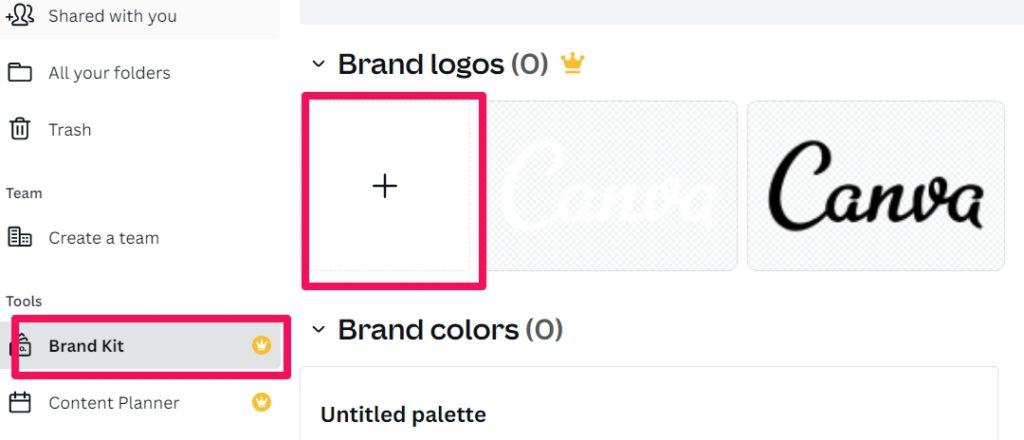Click the crown icon next to Brand logos heading
Screen dimensions: 1024x440
[572, 63]
